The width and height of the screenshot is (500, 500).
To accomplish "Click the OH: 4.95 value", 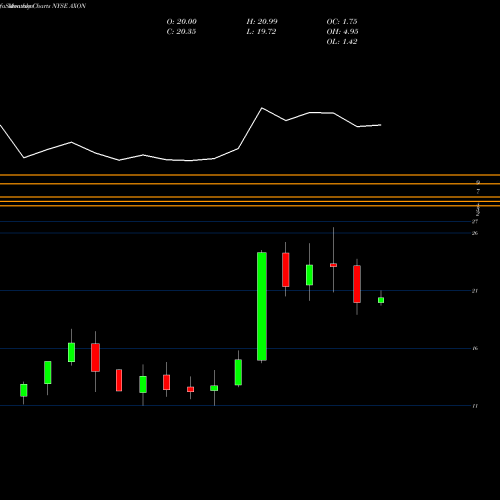I will (342, 32).
